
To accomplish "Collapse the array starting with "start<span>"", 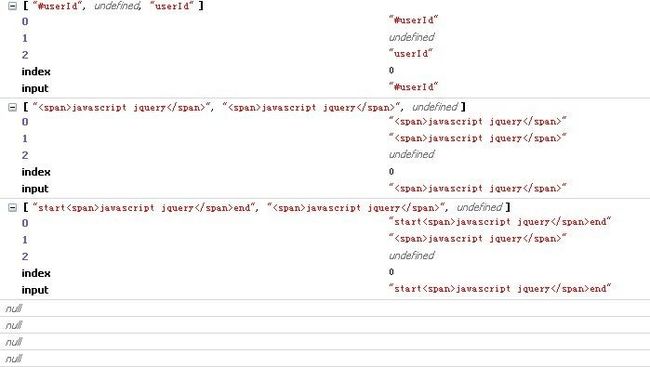I will 12,207.
